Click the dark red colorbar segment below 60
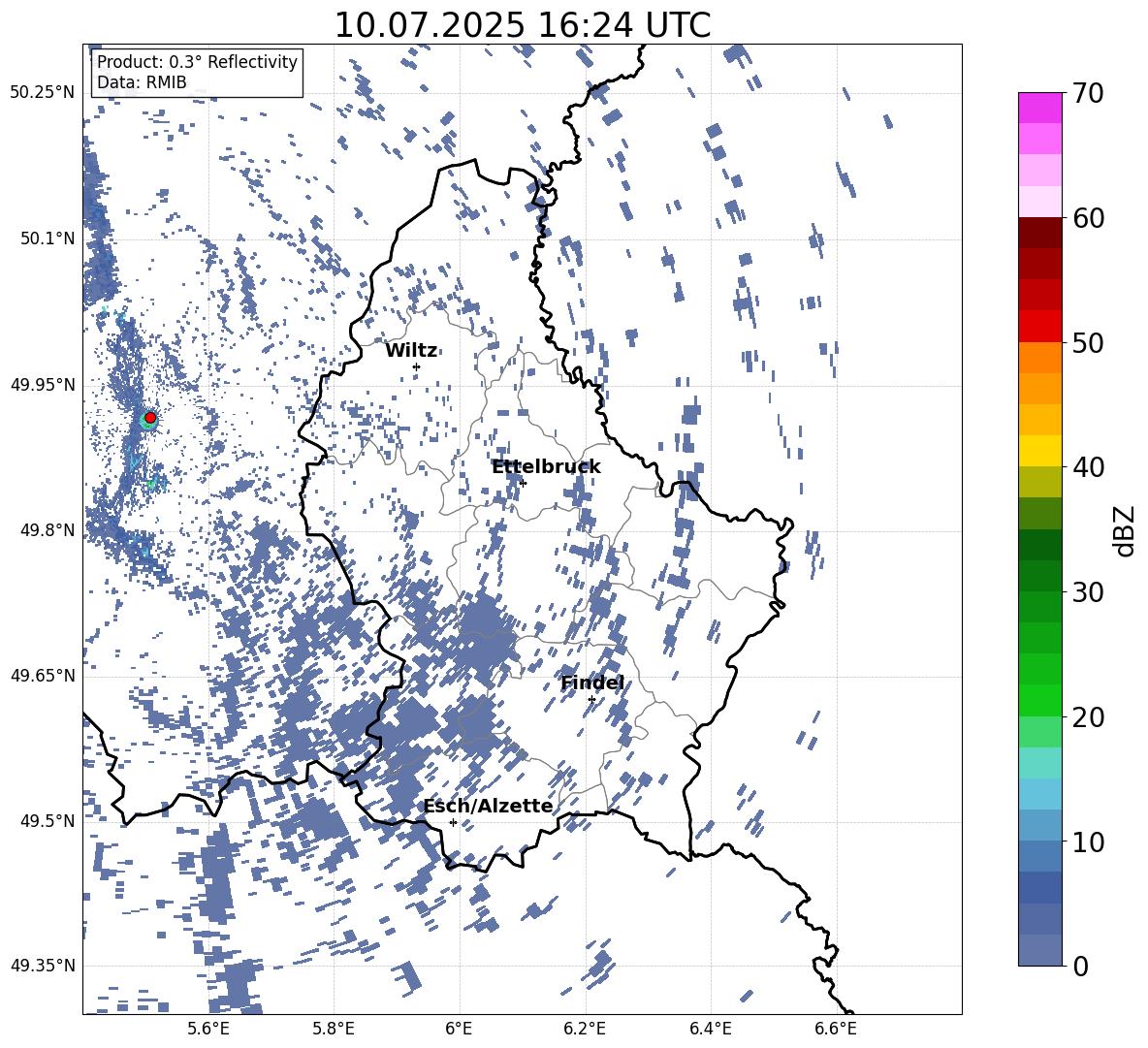The width and height of the screenshot is (1148, 1048). coord(1040,233)
